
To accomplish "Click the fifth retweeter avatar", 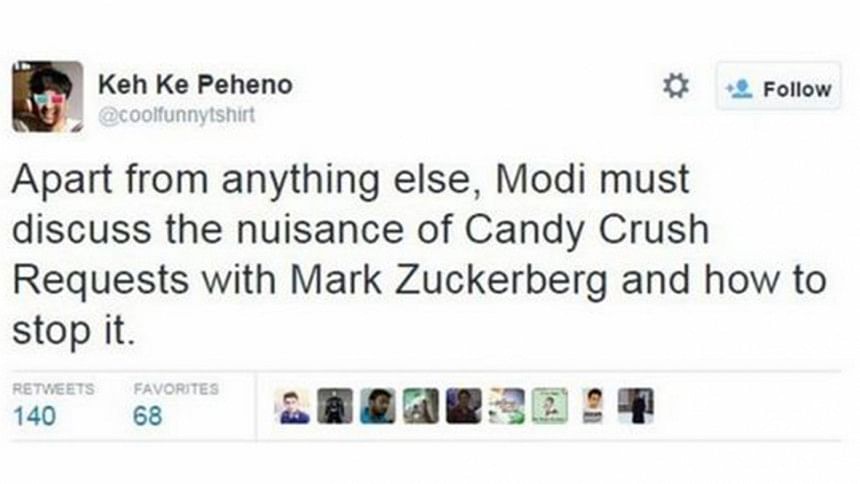I will (463, 406).
